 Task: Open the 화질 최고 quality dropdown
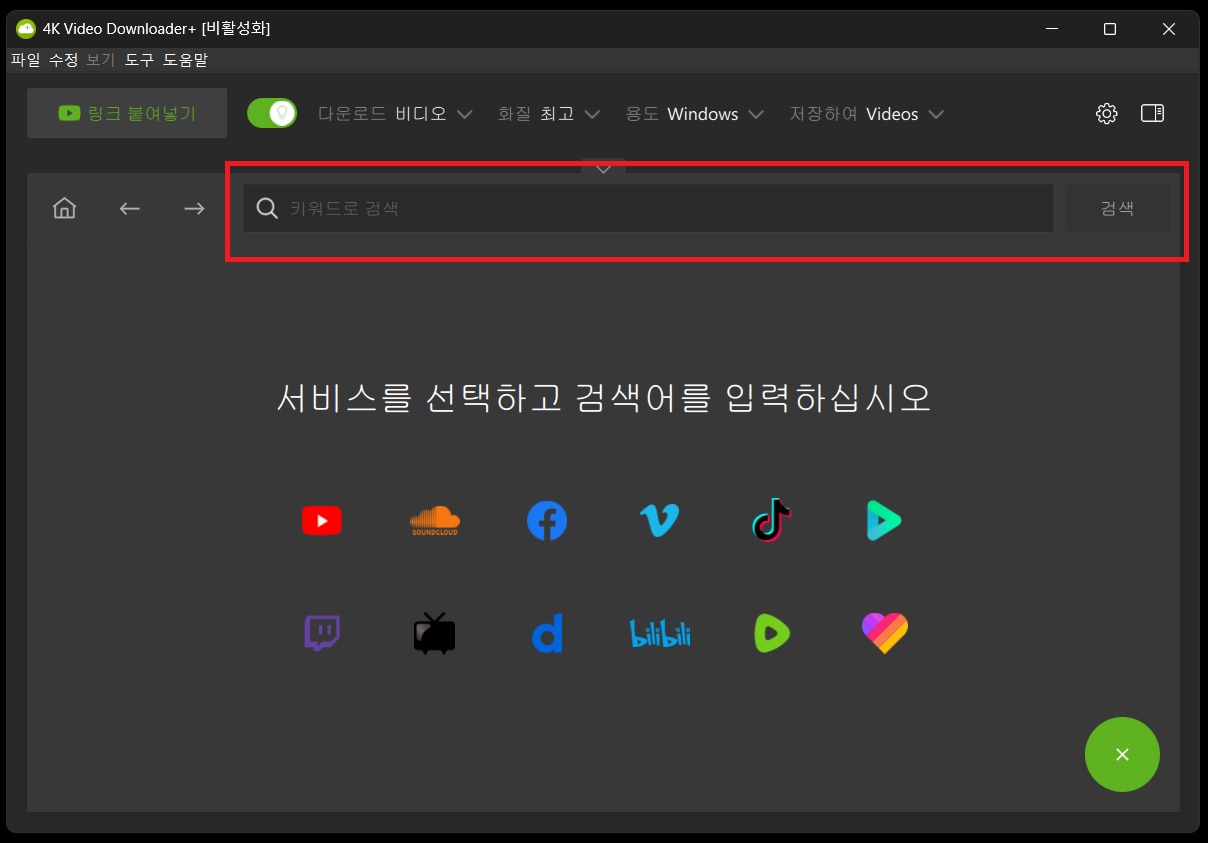click(x=549, y=114)
